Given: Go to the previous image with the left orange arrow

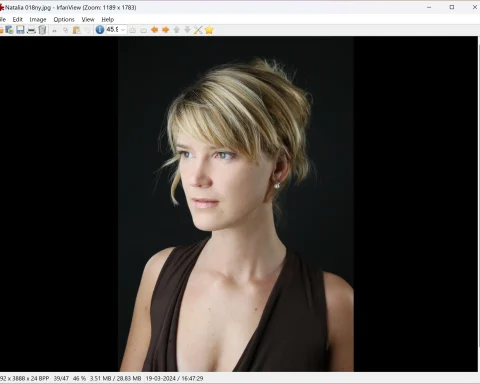Looking at the screenshot, I should coord(155,30).
